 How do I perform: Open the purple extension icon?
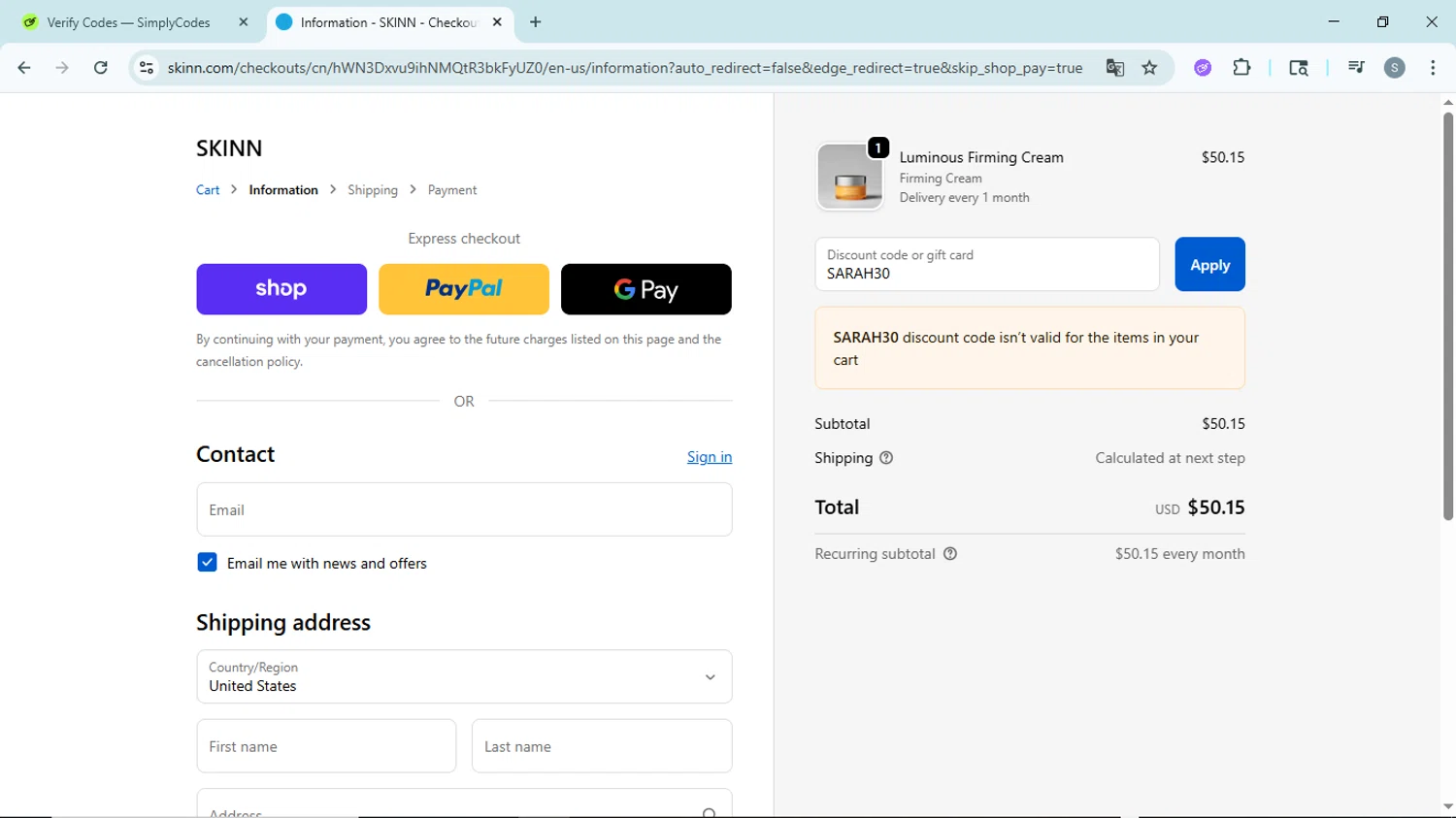pos(1203,68)
